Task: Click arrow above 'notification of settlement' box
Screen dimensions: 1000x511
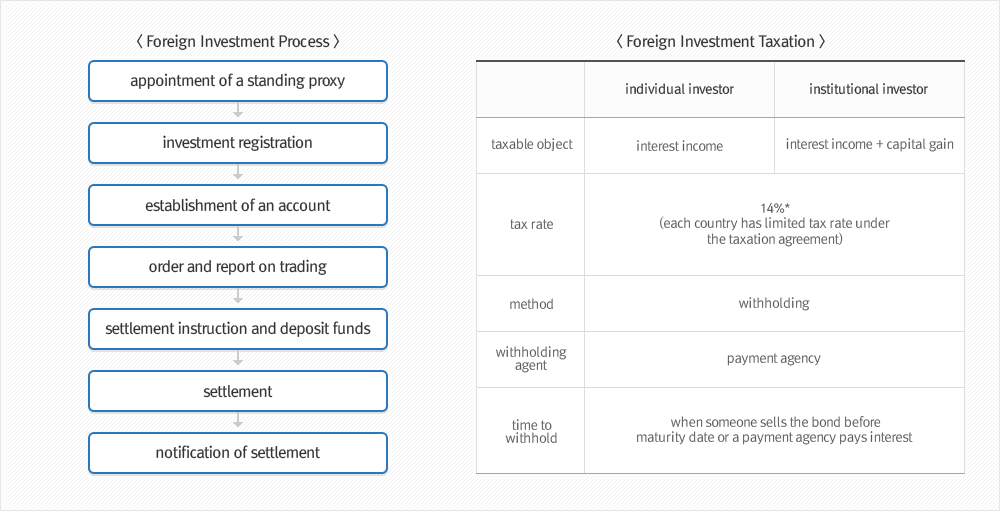Action: pos(238,420)
